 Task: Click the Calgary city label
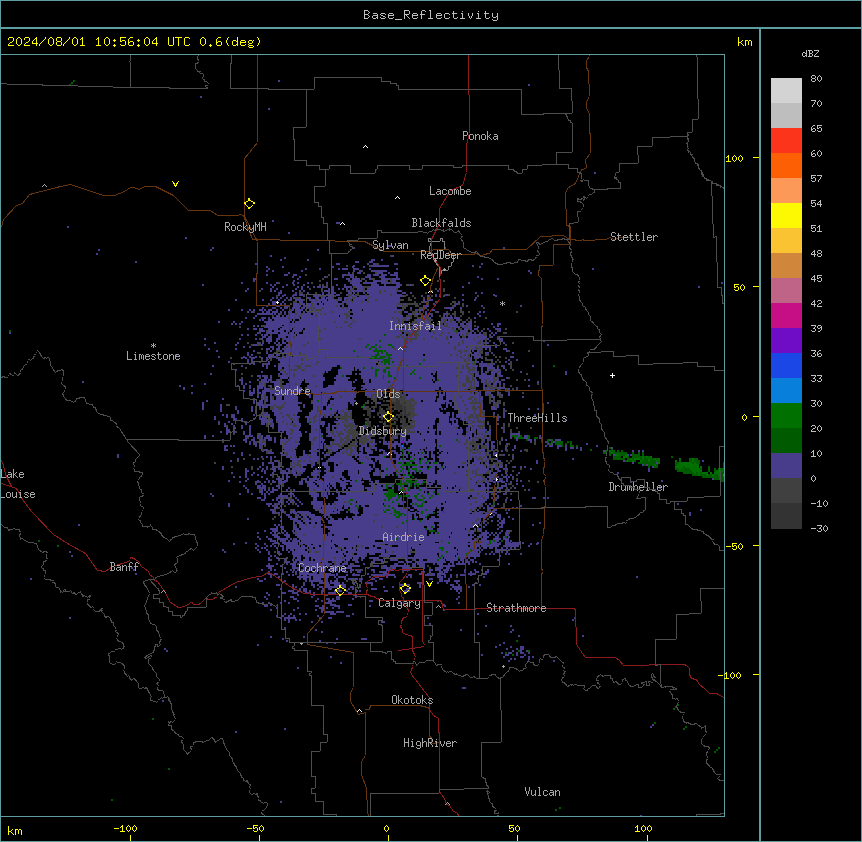click(399, 603)
